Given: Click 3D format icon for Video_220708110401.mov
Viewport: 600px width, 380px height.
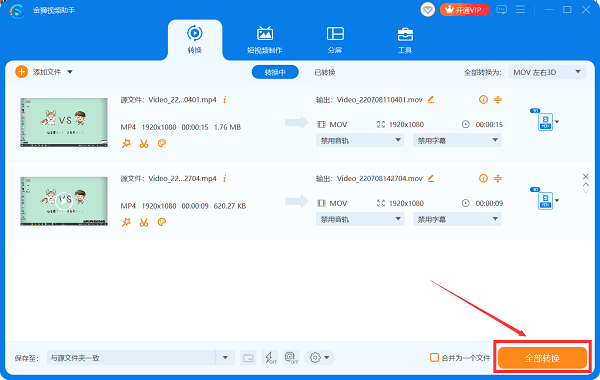Looking at the screenshot, I should click(x=545, y=121).
